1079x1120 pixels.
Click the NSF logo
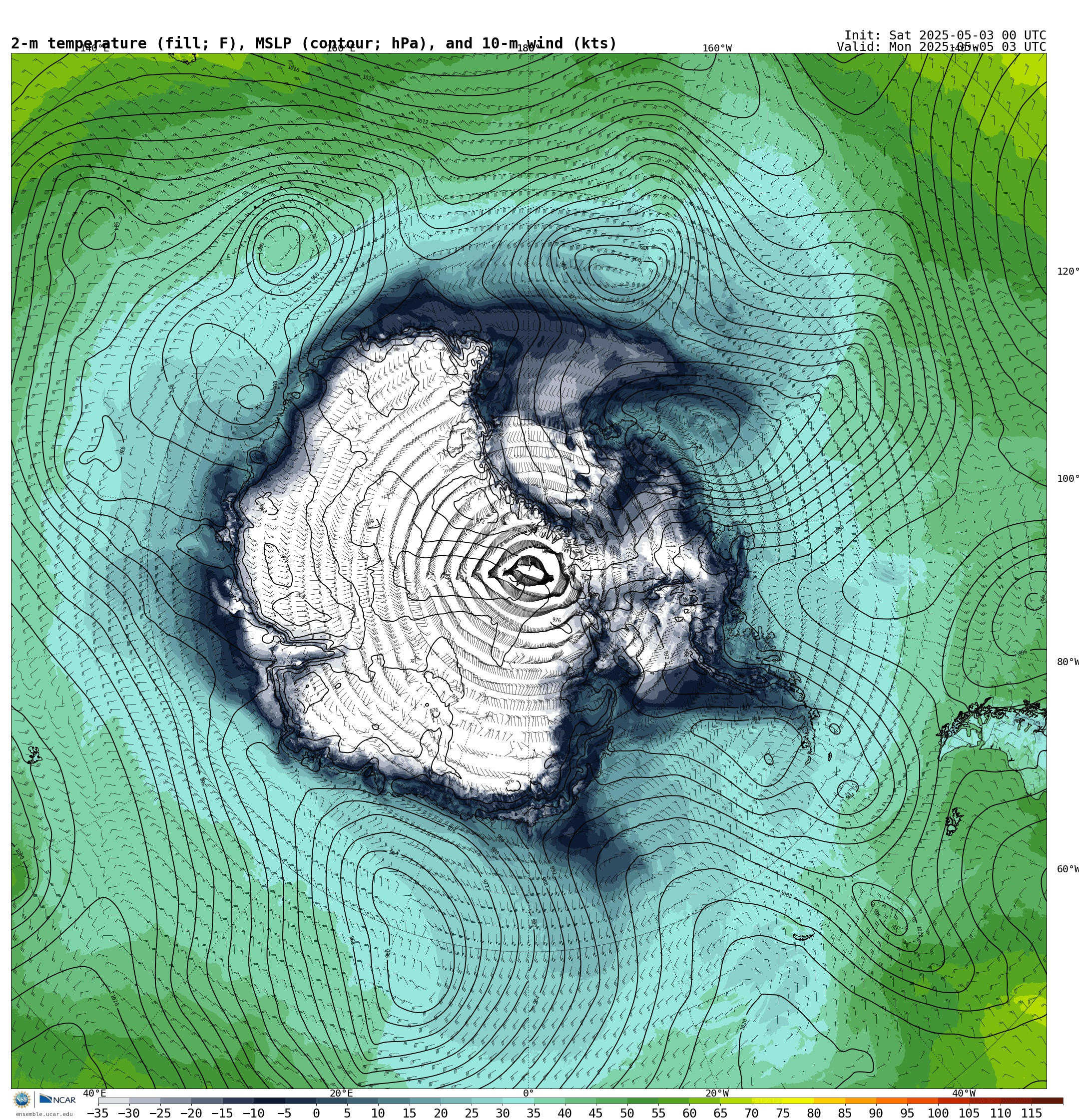coord(22,1099)
